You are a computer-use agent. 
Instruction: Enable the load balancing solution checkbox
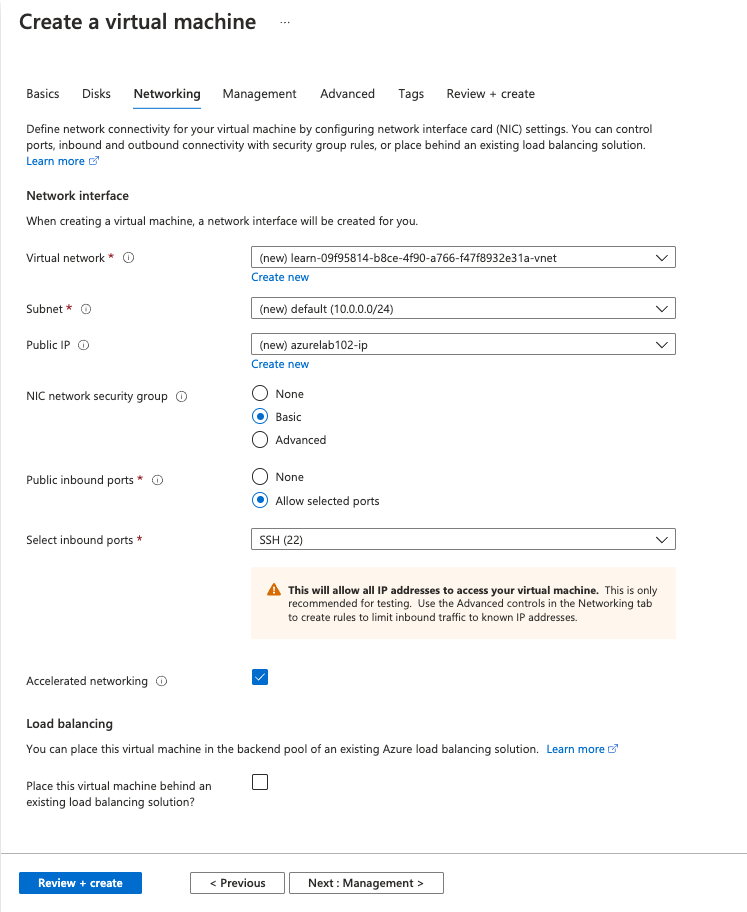coord(260,782)
